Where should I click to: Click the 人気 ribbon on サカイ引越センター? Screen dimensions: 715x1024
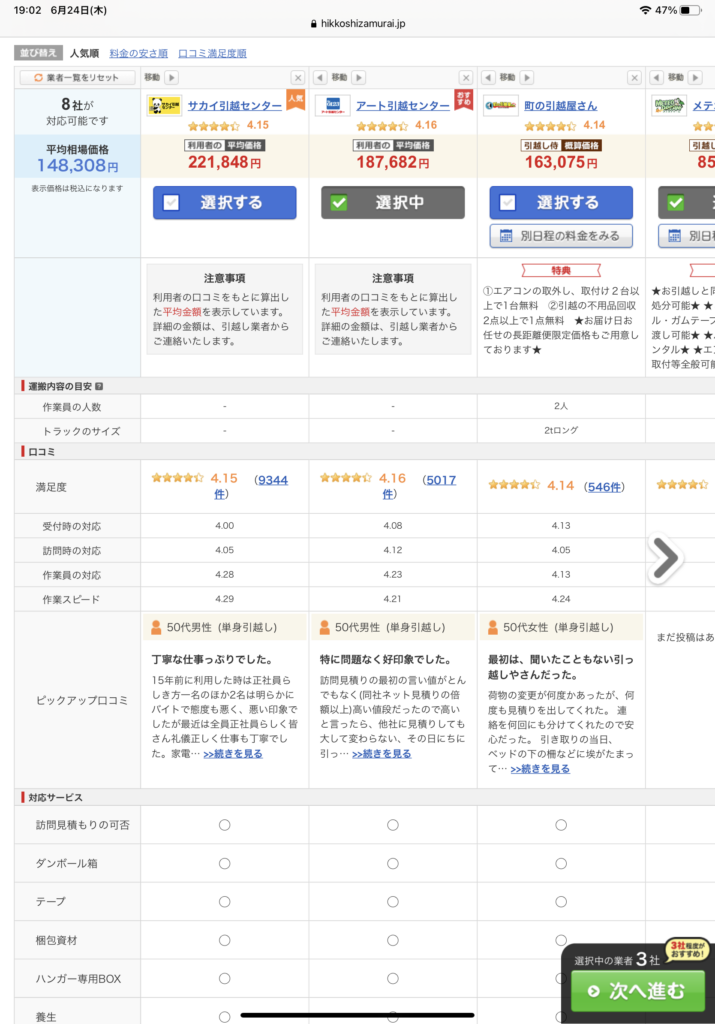pos(296,100)
